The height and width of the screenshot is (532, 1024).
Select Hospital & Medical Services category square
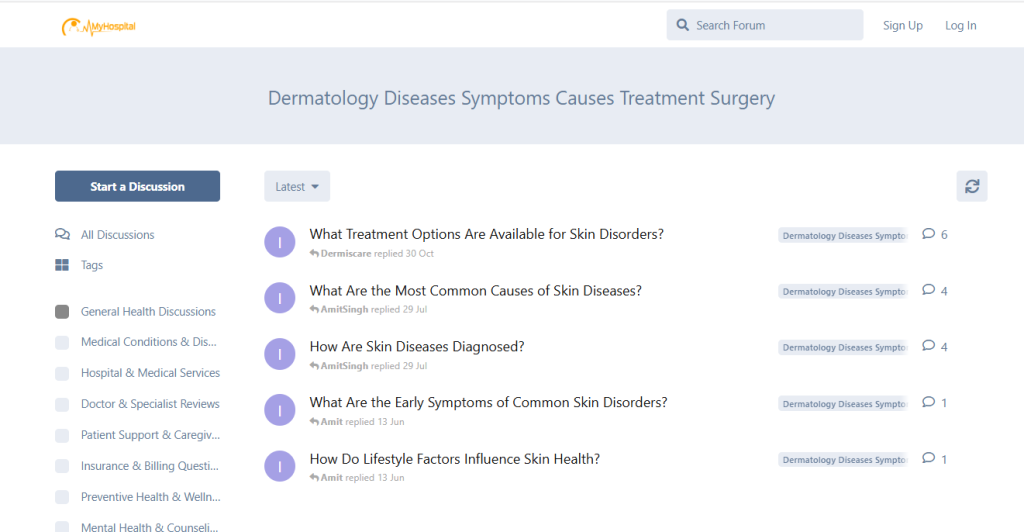[x=62, y=373]
